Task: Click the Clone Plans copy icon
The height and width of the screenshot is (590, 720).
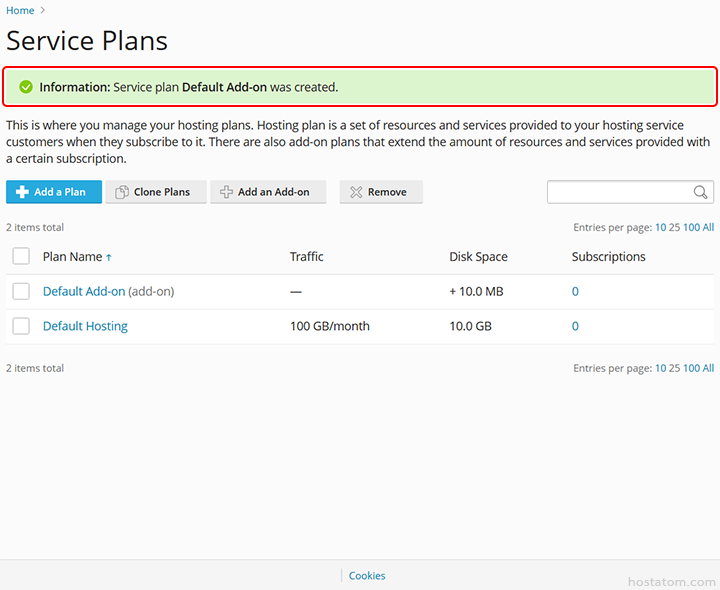Action: pos(122,192)
